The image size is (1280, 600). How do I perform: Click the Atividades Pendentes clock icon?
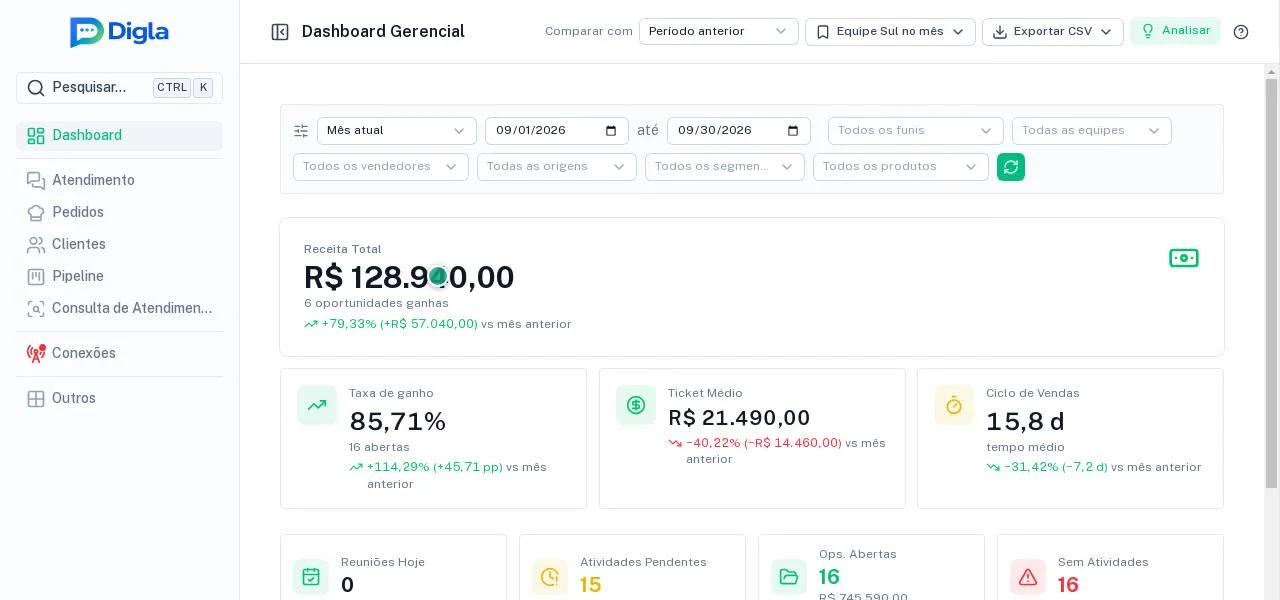click(550, 577)
